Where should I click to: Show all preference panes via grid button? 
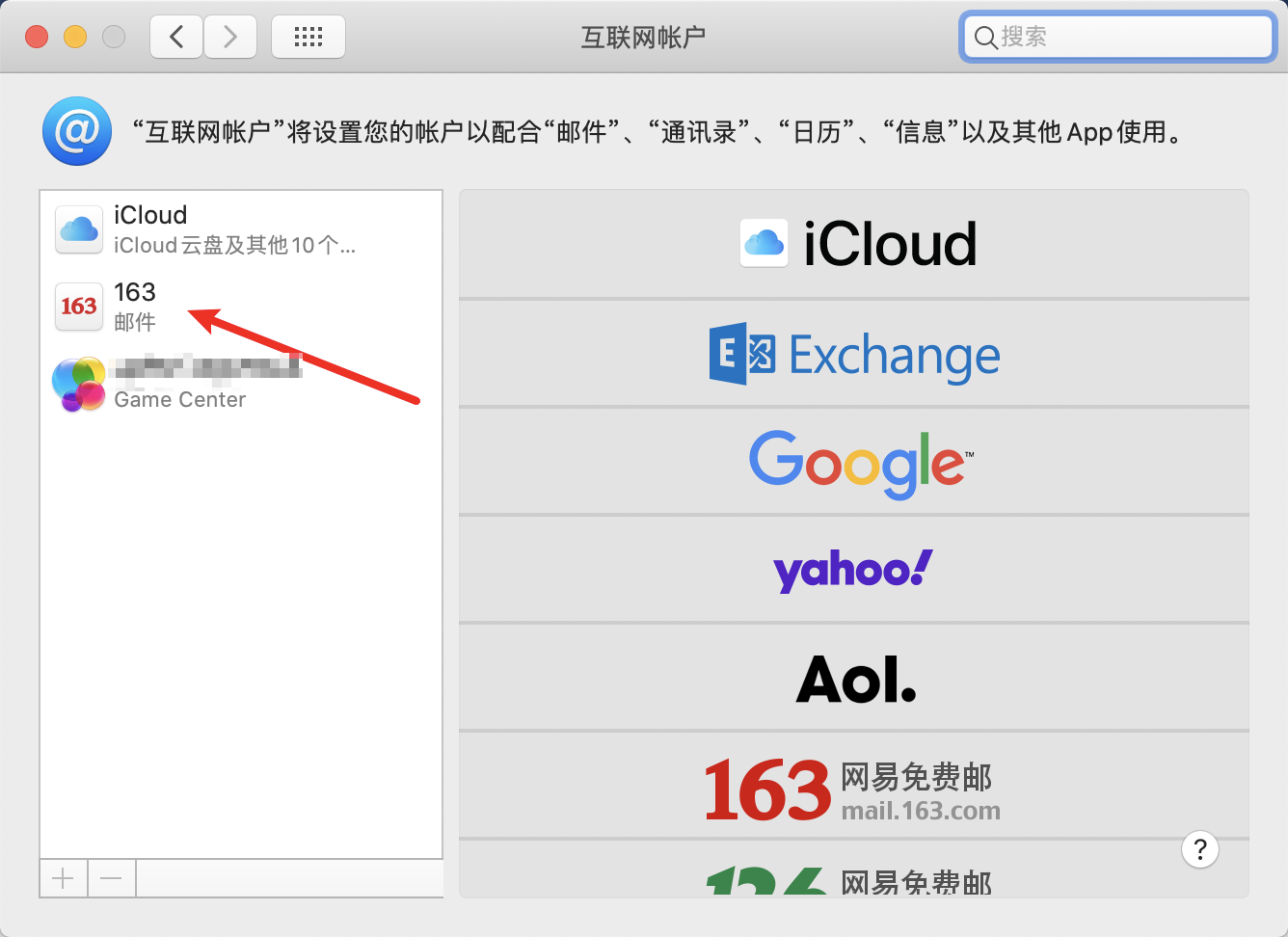(308, 36)
